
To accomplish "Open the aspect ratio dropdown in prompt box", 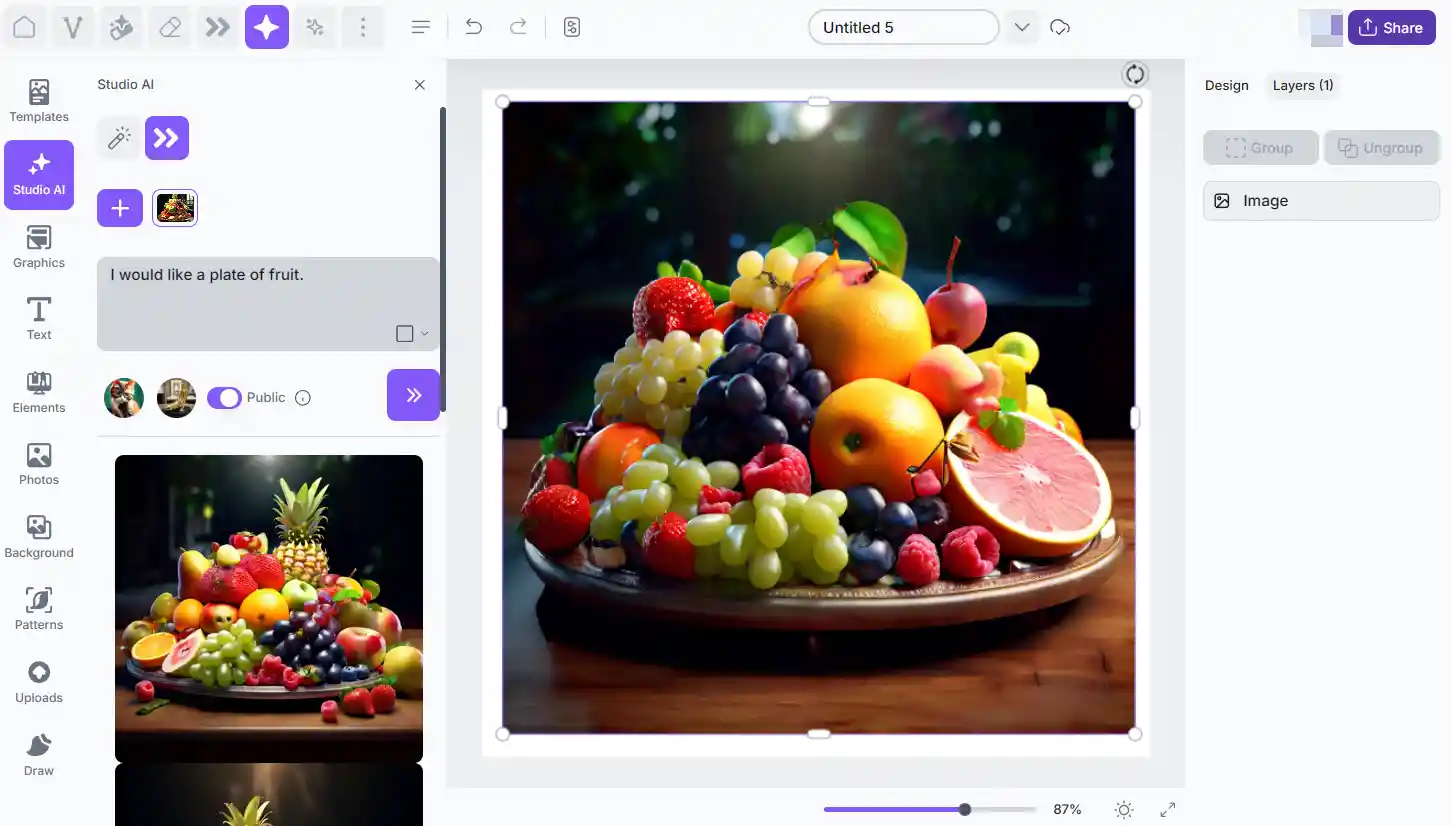I will tap(411, 334).
